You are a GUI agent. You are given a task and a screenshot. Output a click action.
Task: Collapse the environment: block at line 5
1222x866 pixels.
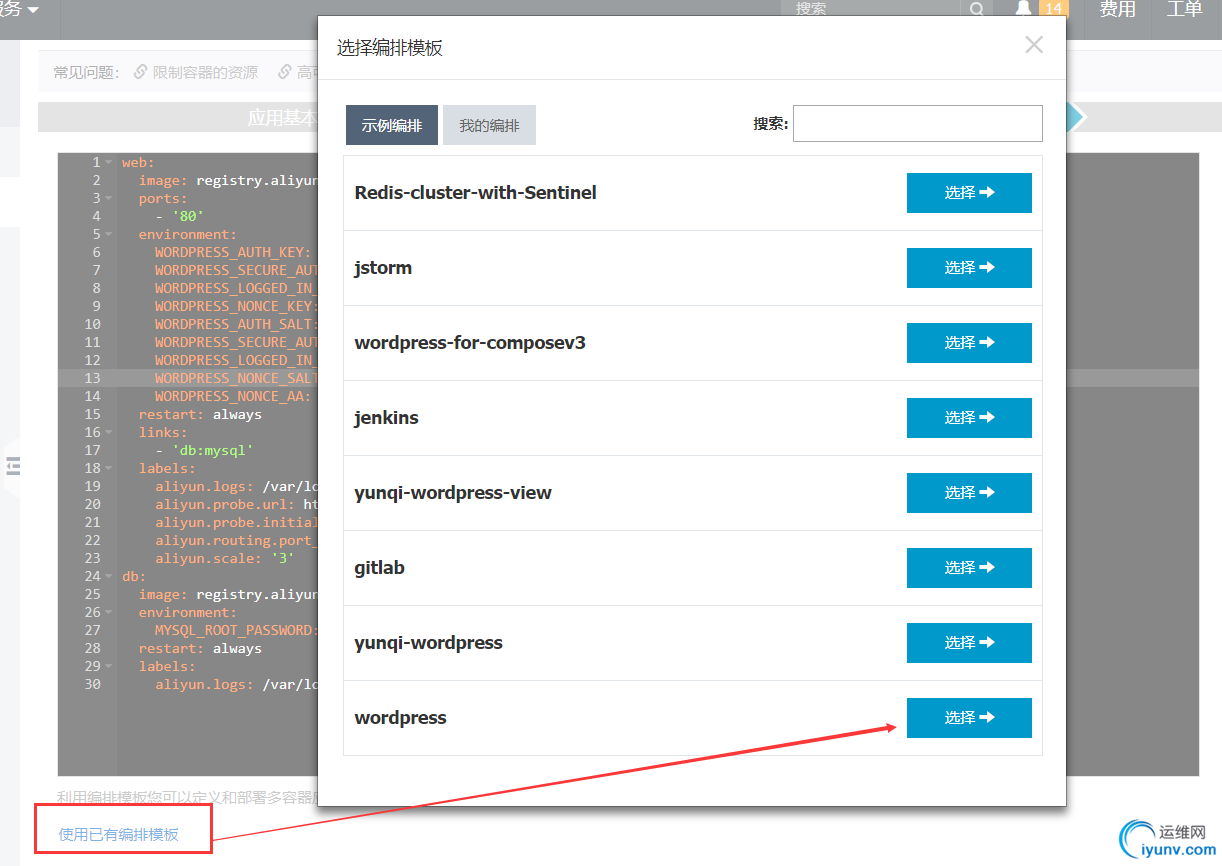pos(109,234)
